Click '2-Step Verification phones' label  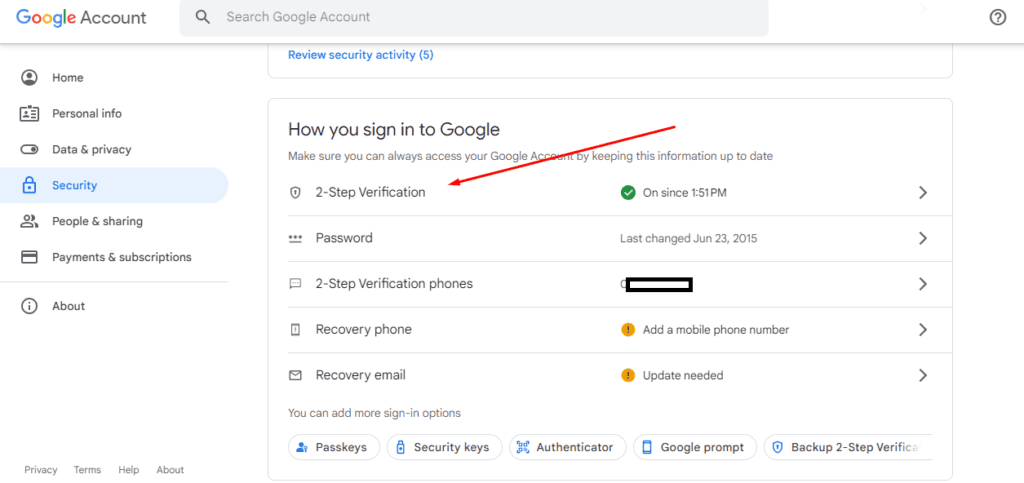click(x=394, y=284)
